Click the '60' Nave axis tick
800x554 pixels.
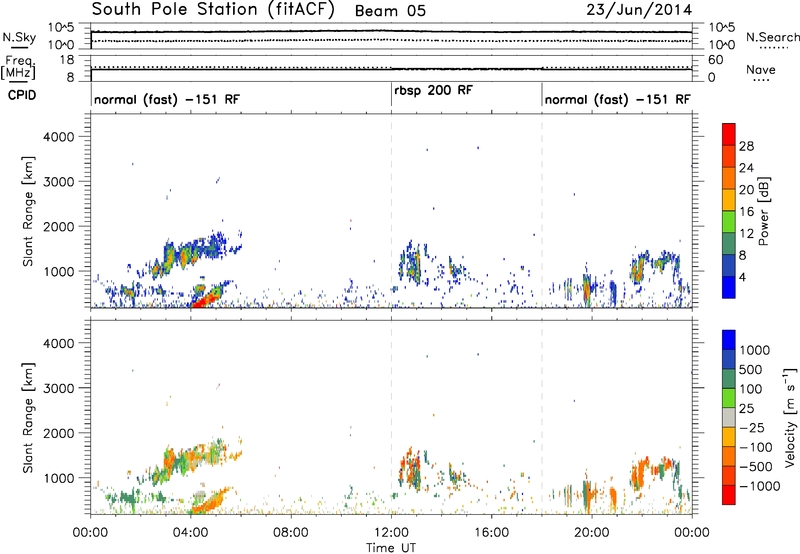pyautogui.click(x=715, y=60)
